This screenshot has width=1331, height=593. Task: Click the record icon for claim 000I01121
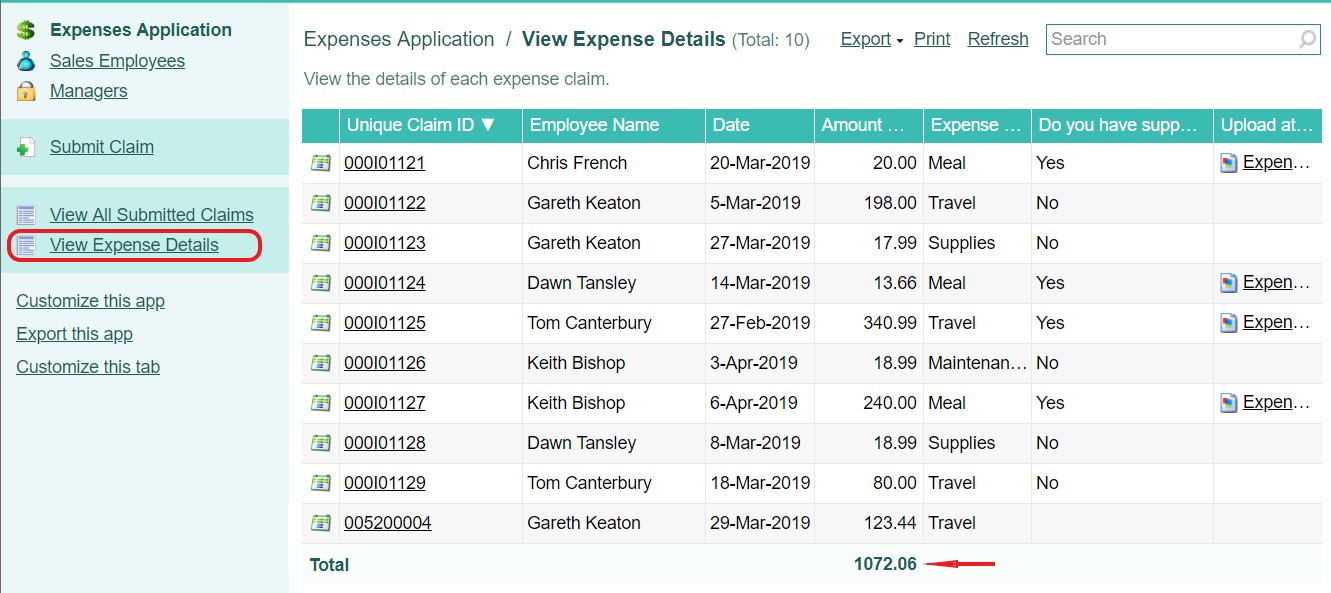[320, 163]
